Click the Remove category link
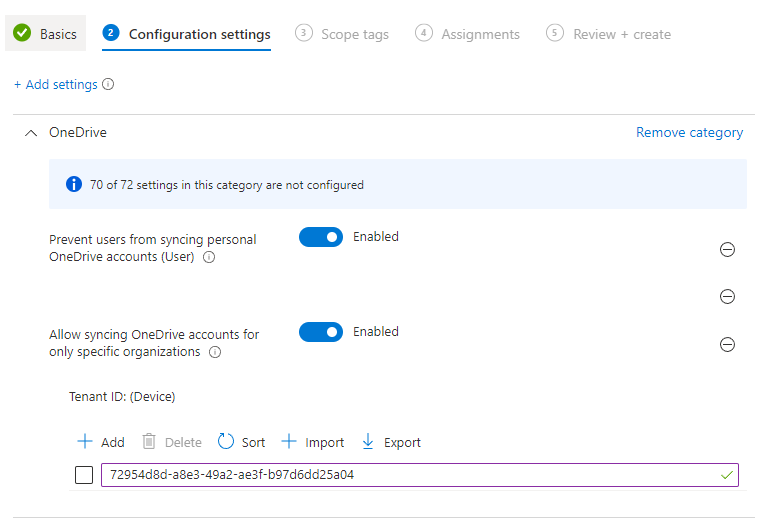 (x=689, y=132)
